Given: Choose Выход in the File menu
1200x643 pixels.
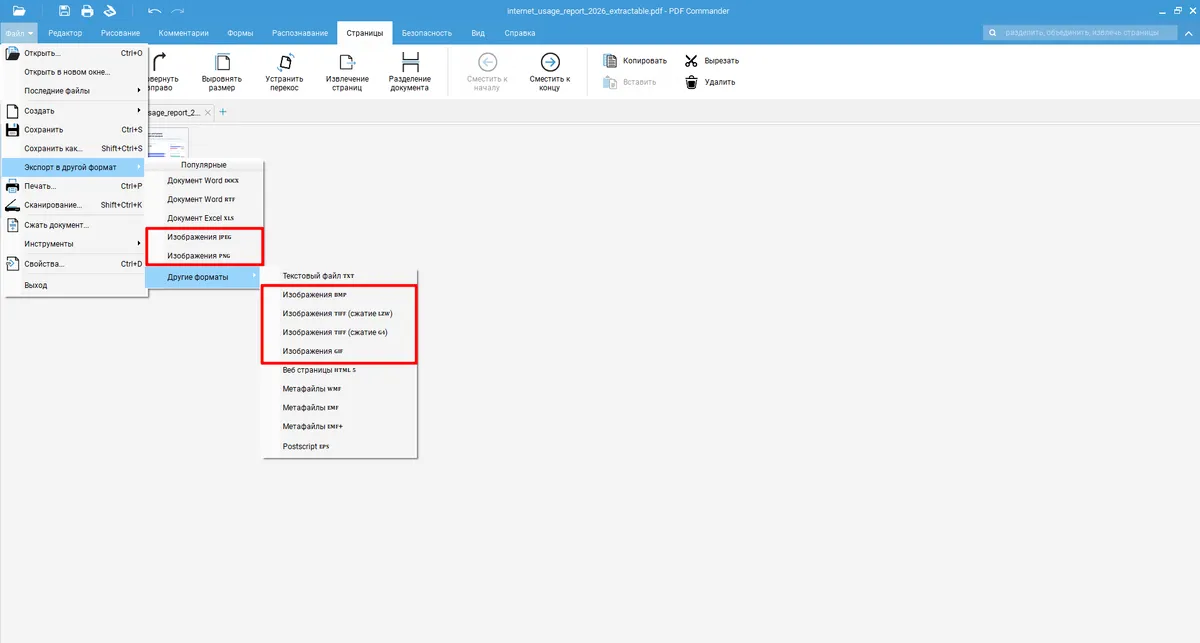Looking at the screenshot, I should click(74, 285).
